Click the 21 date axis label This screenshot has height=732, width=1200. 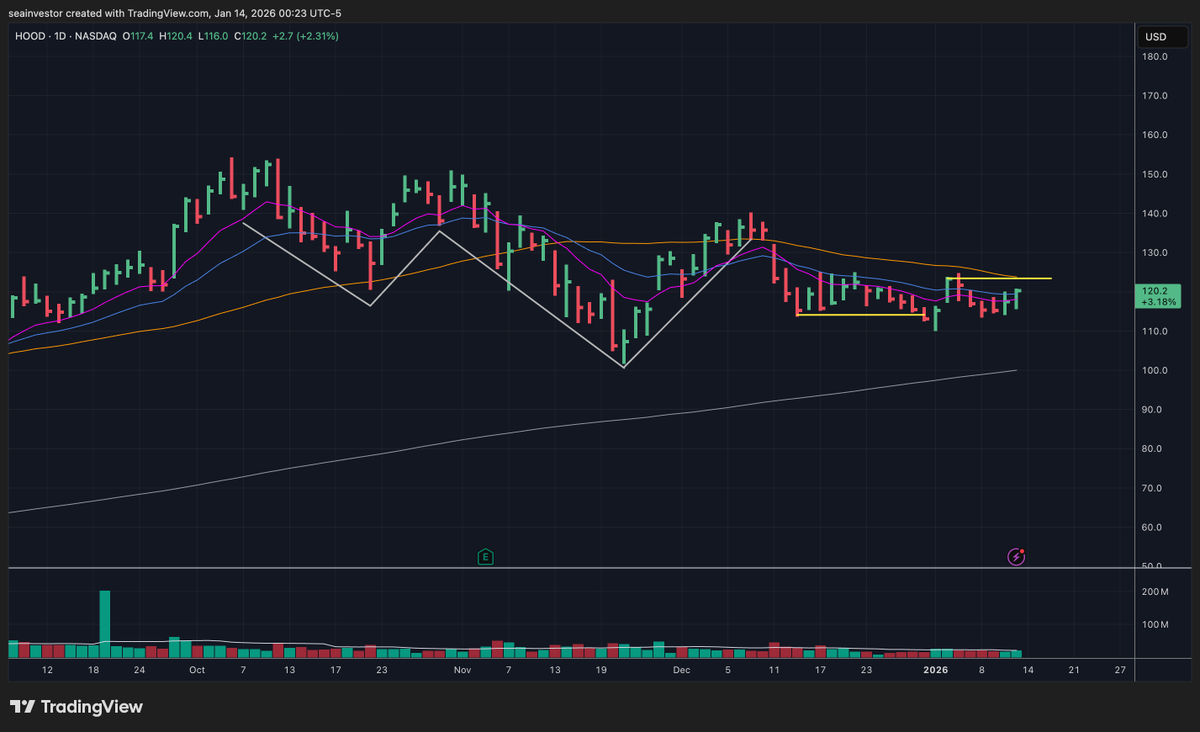(x=1073, y=670)
